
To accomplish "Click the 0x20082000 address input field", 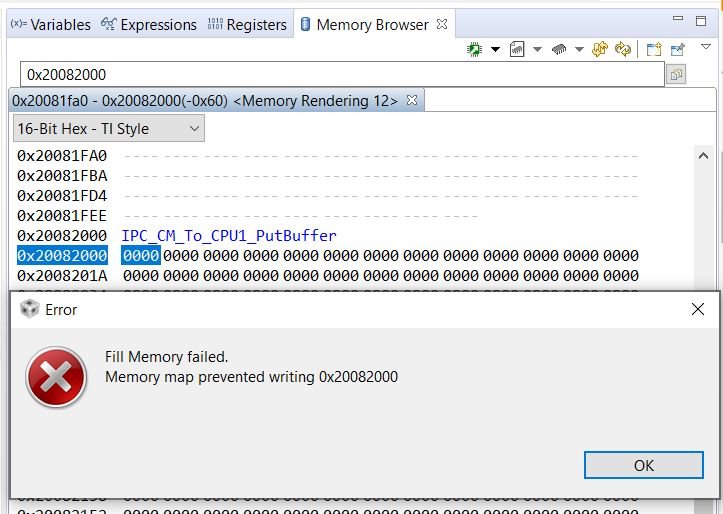I will (342, 74).
